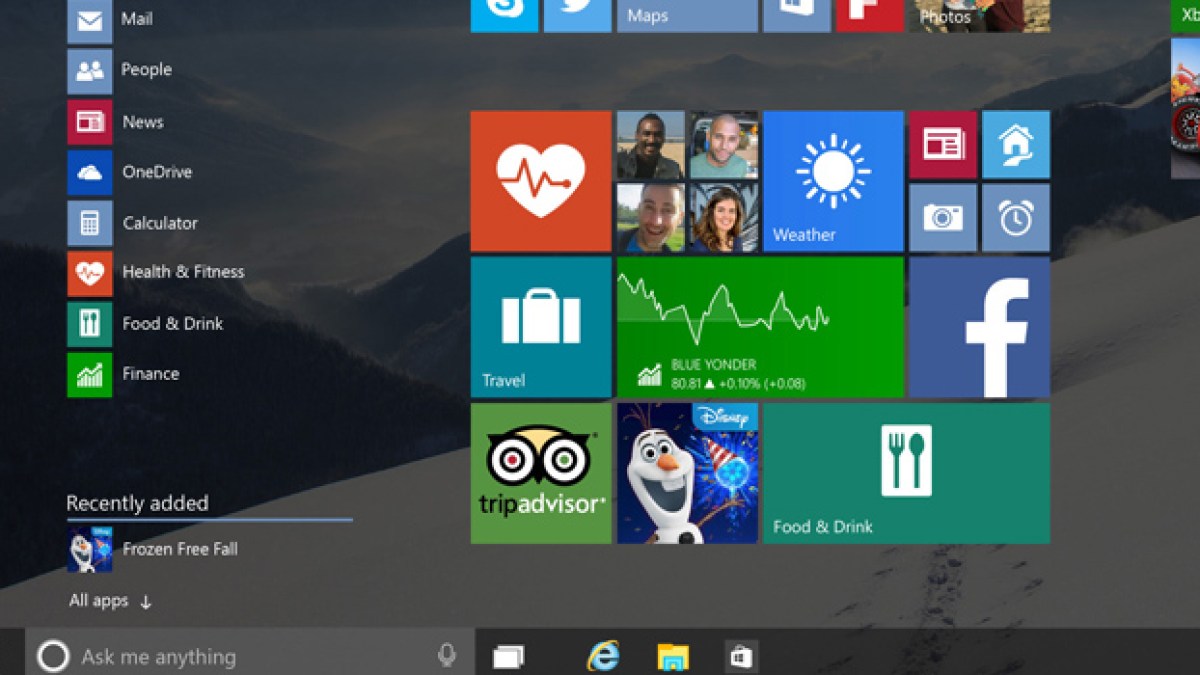
Task: Select the Mail label in app list
Action: (137, 19)
